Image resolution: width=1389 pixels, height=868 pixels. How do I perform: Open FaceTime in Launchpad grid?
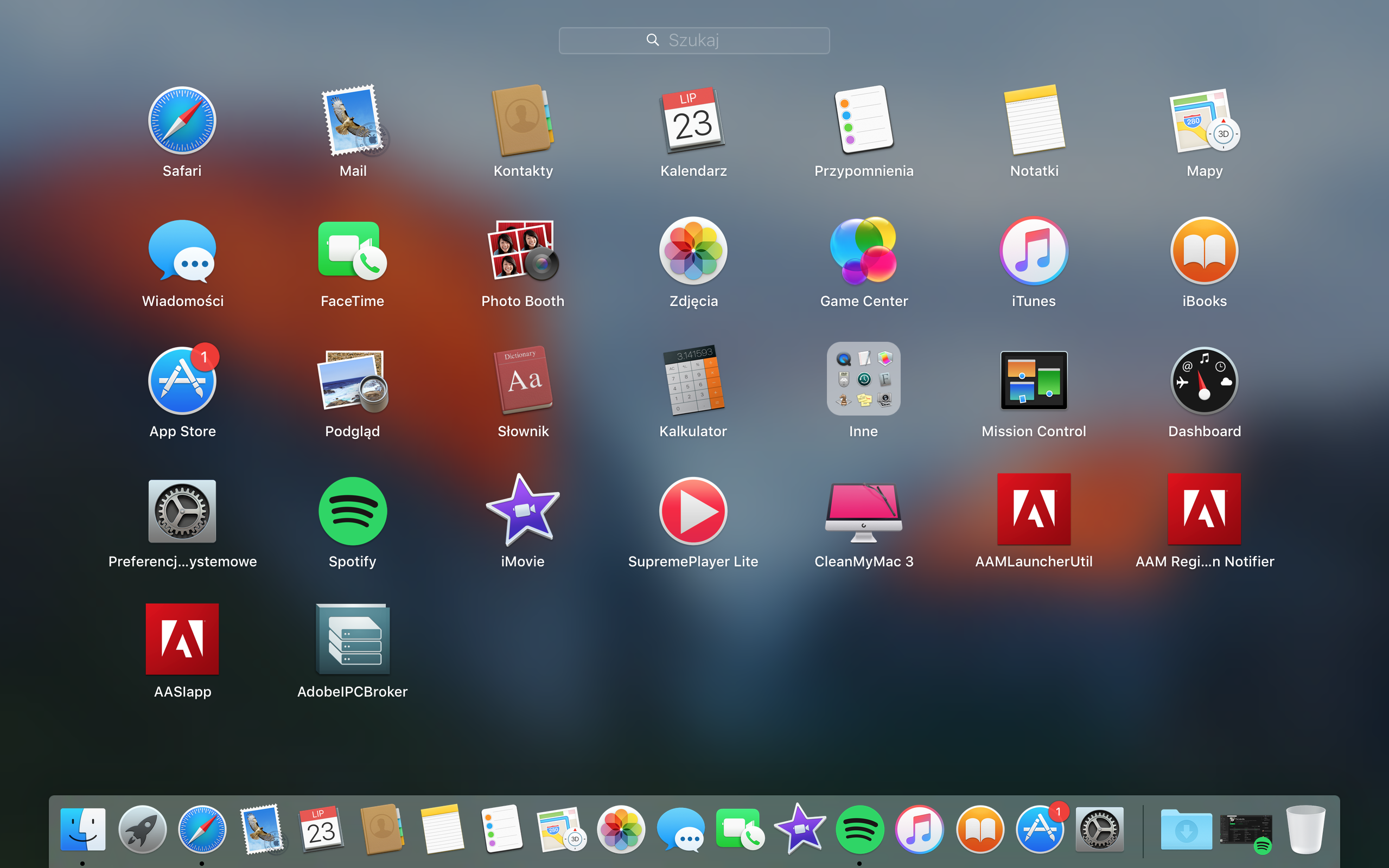point(353,251)
